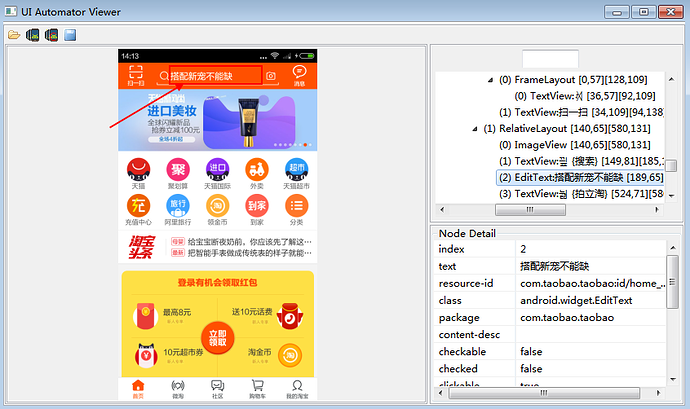Tap the scan (扫一扫) icon in phone screenshot
This screenshot has height=409, width=690.
[x=136, y=72]
